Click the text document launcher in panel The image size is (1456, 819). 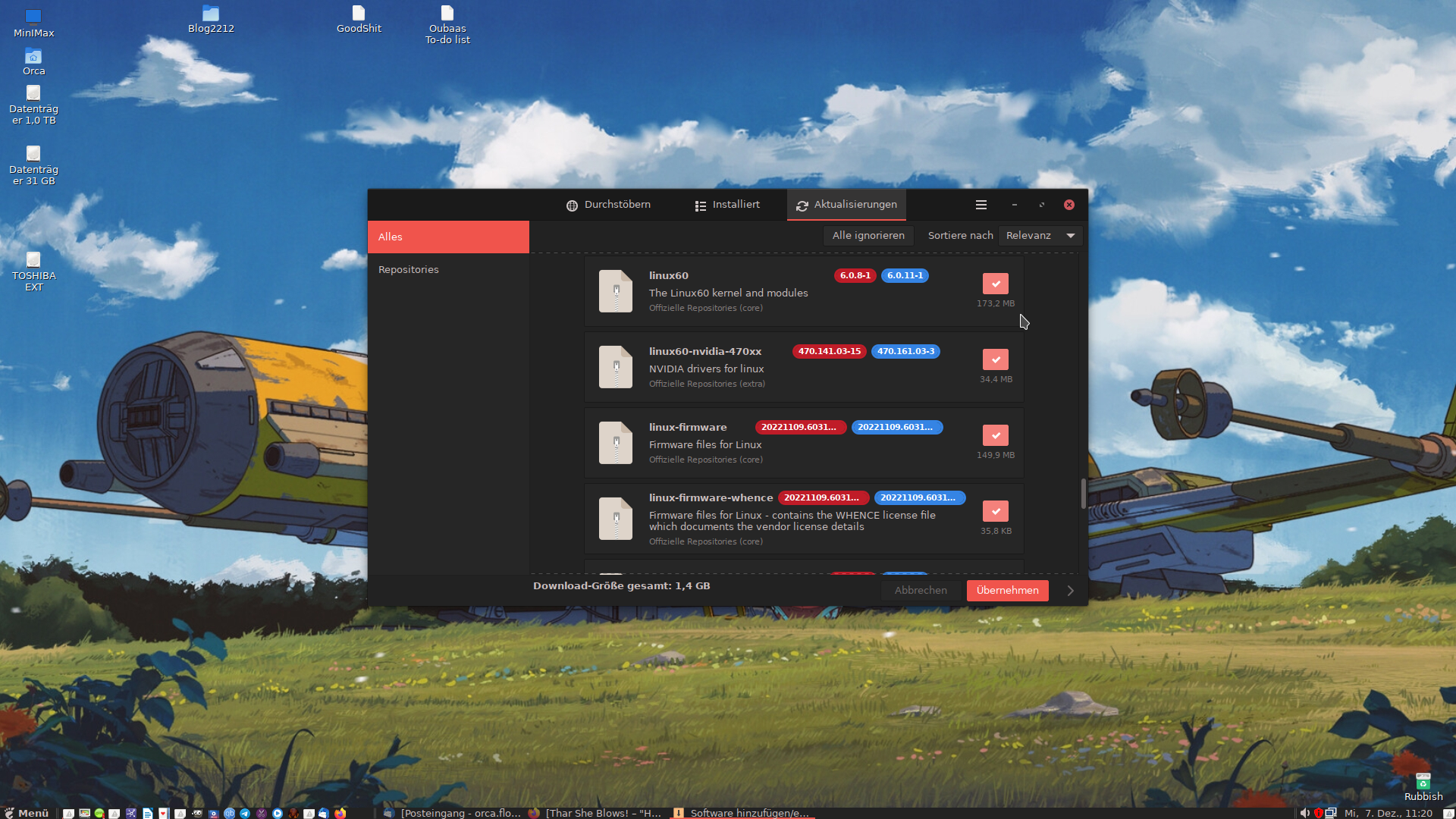click(x=148, y=813)
